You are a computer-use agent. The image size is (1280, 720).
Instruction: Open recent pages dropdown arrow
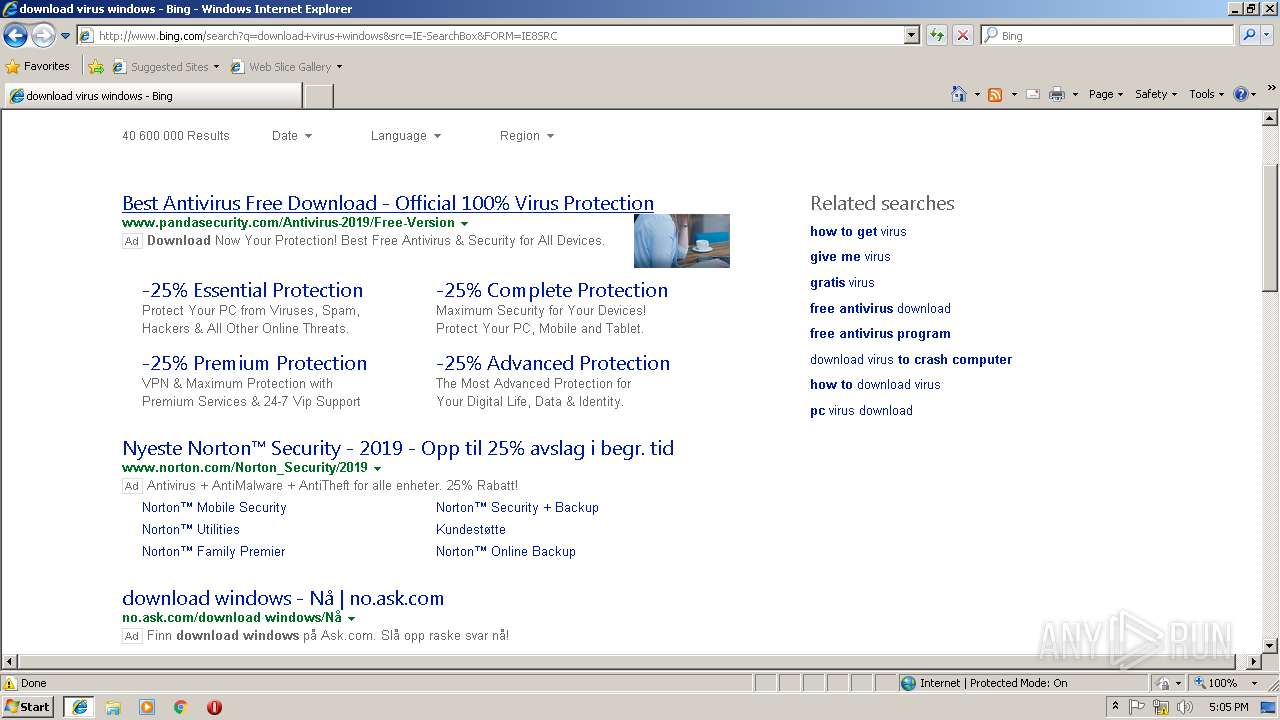click(x=65, y=36)
